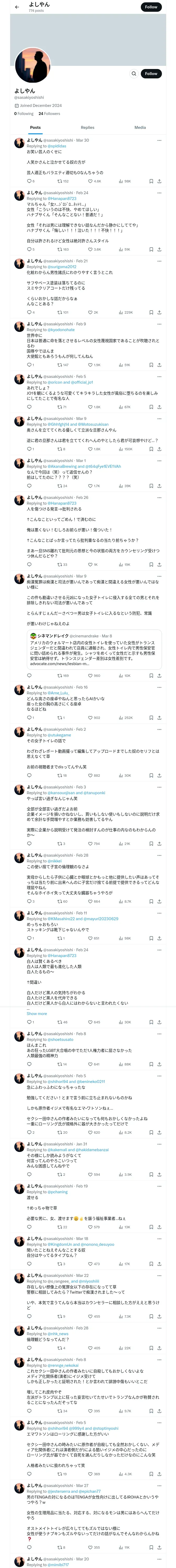Bookmark the Mar 30 post
The image size is (176, 1568).
151,181
